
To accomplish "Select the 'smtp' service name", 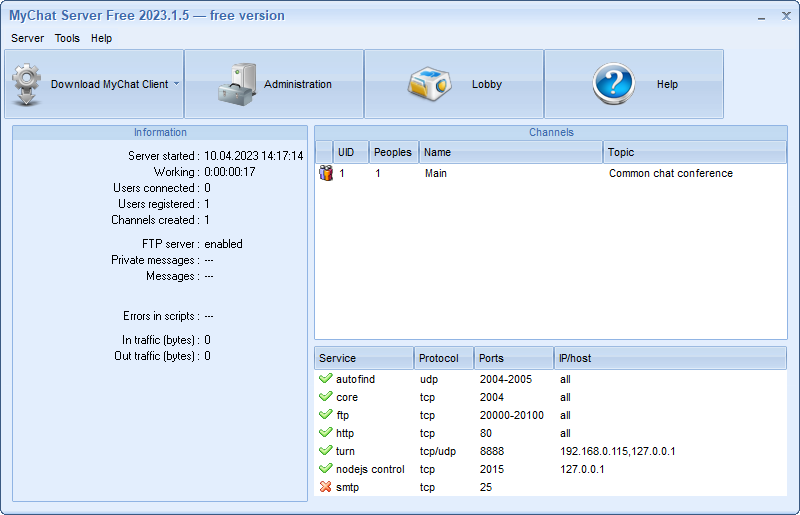I will (x=347, y=487).
